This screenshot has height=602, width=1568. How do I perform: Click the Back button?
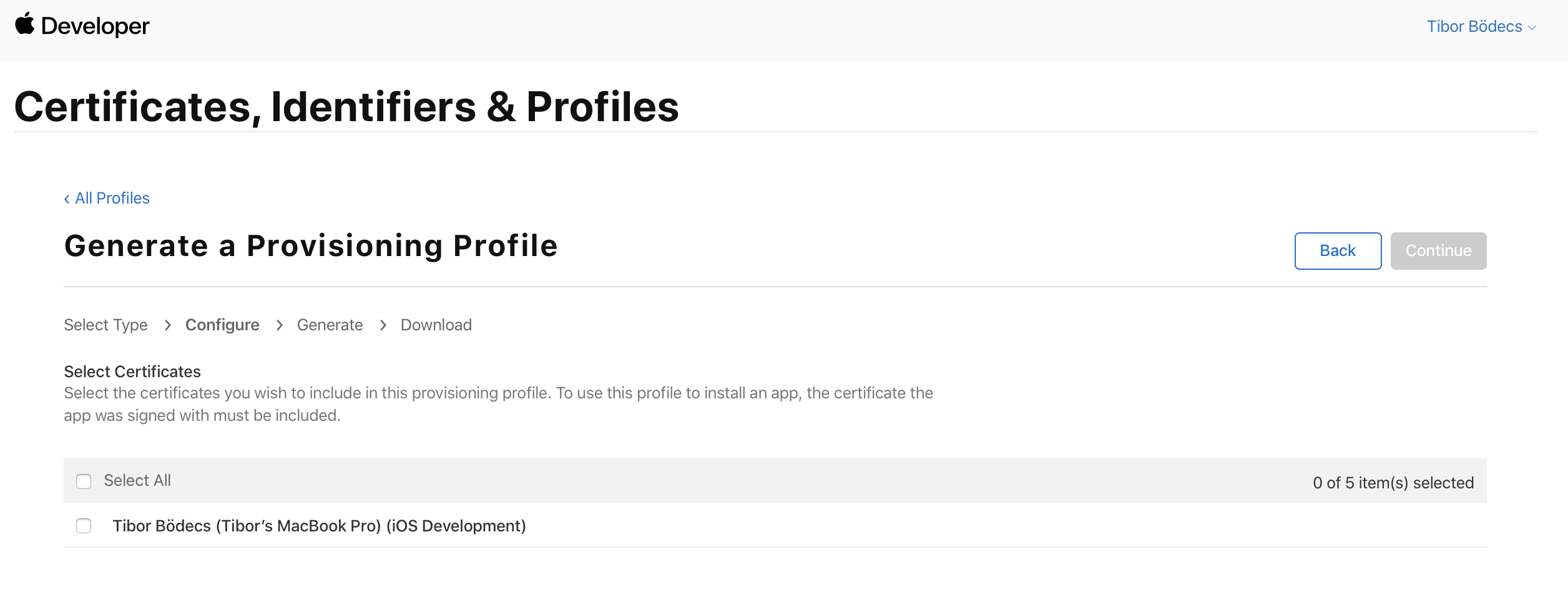(1338, 250)
